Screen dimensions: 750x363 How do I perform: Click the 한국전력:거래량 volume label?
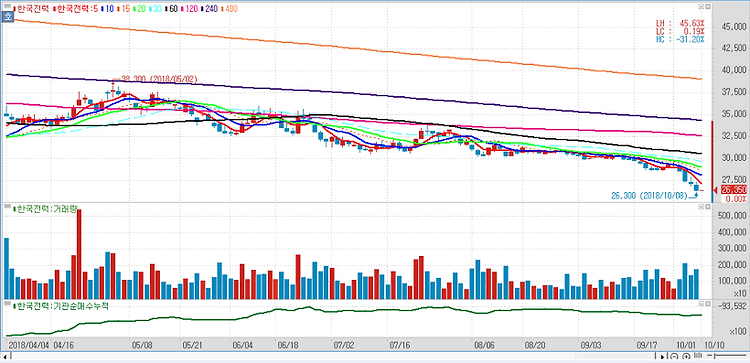click(46, 209)
